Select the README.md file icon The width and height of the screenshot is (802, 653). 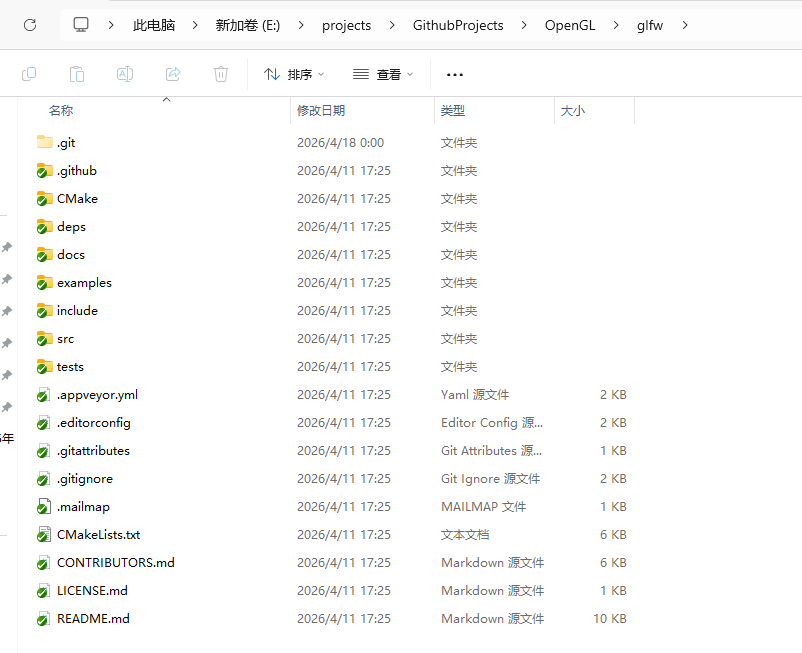[x=43, y=619]
